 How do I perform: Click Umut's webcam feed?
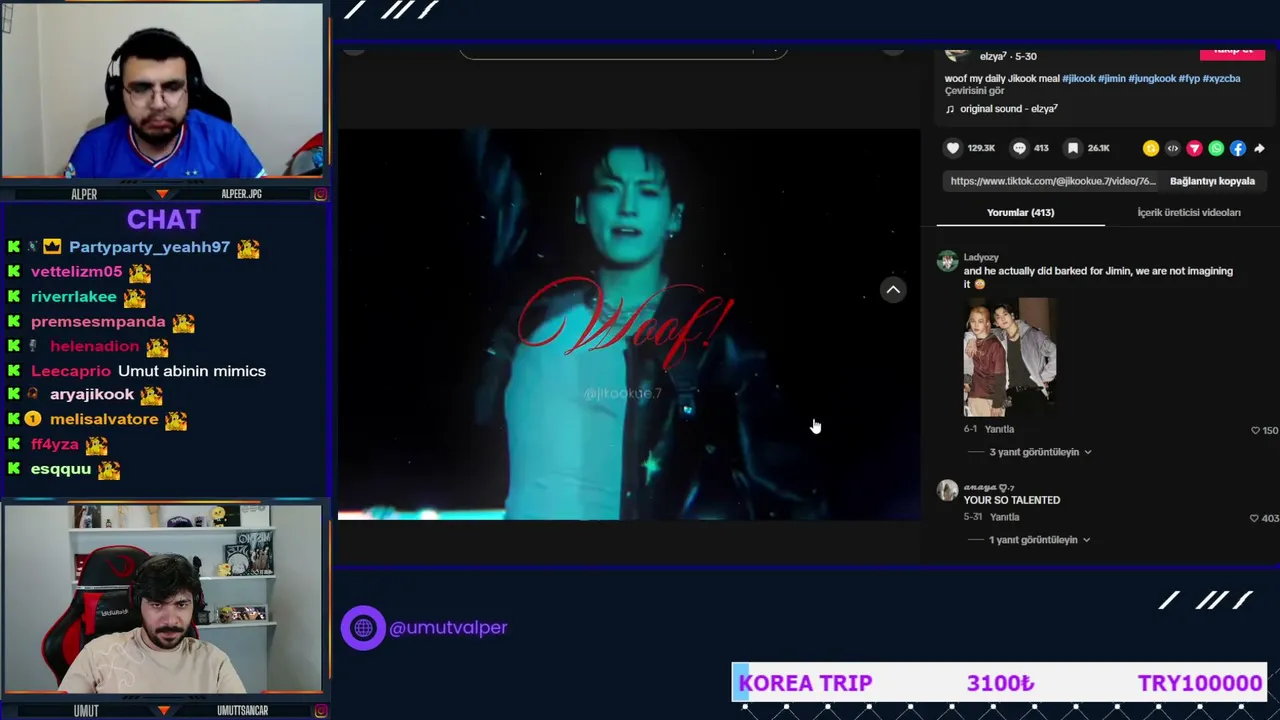pos(163,599)
